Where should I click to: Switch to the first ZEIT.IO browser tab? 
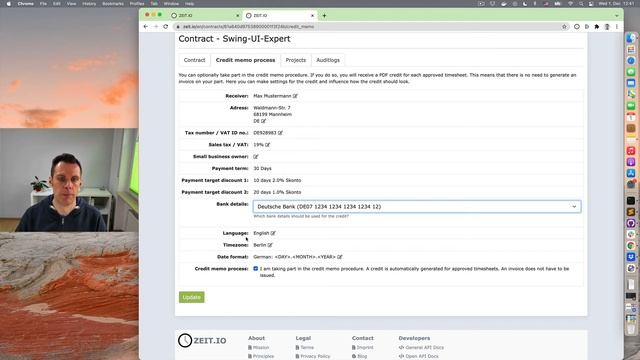204,16
